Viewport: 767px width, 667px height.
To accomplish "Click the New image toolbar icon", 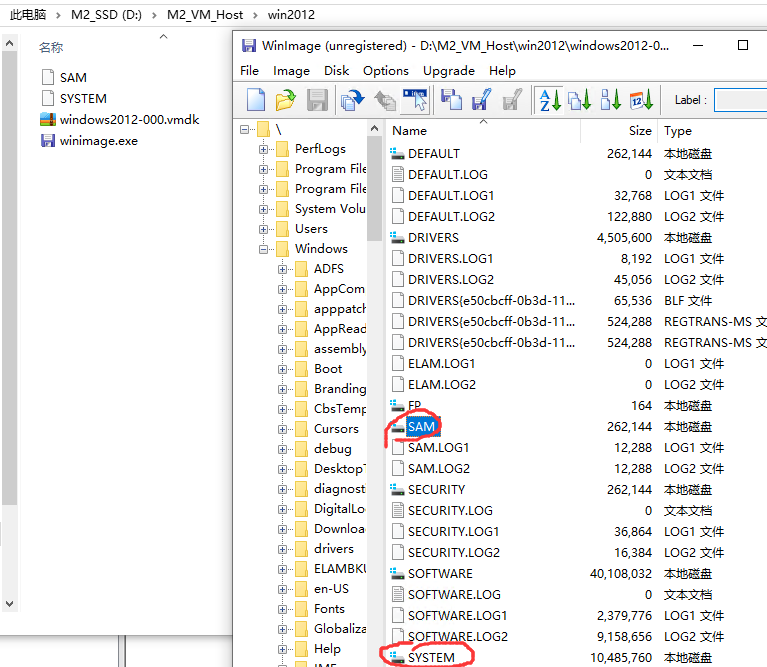I will click(x=256, y=100).
